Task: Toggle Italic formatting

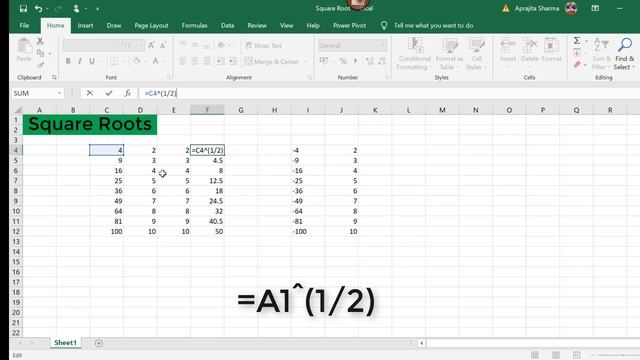Action: click(x=80, y=61)
